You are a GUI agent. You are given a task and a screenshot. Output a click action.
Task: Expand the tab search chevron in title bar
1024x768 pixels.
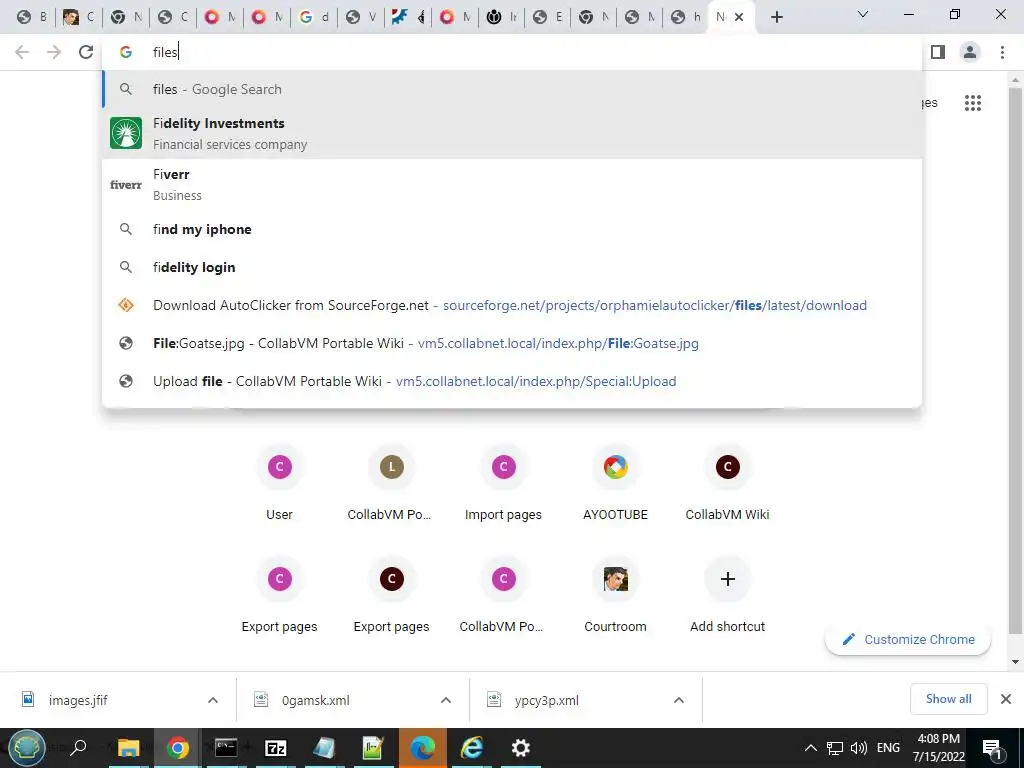[863, 14]
